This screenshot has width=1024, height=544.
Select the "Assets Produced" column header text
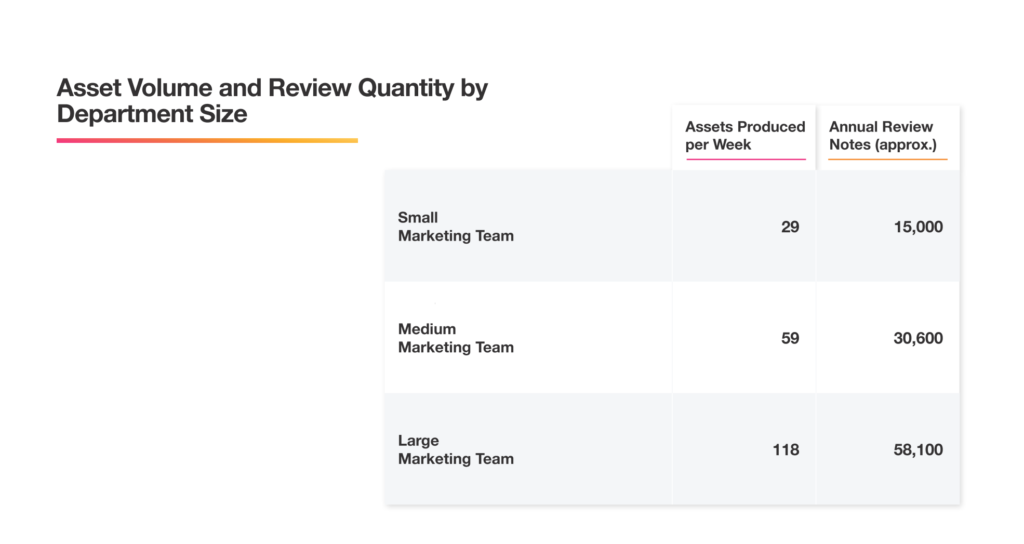point(745,127)
